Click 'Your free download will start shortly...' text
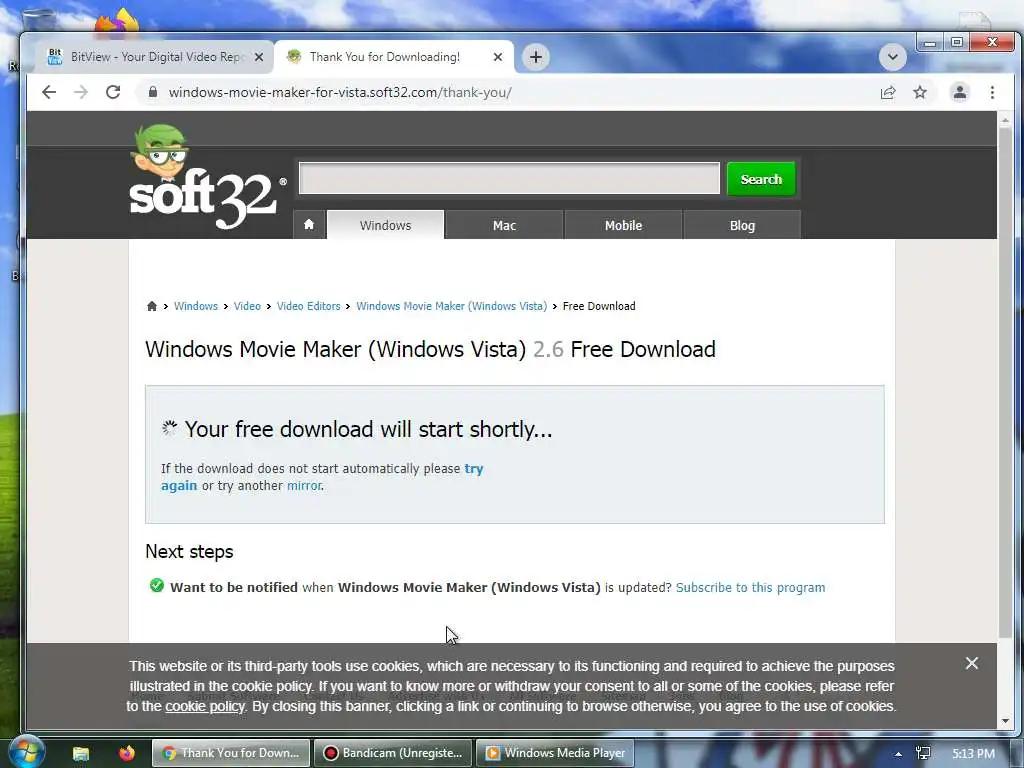 (x=368, y=429)
